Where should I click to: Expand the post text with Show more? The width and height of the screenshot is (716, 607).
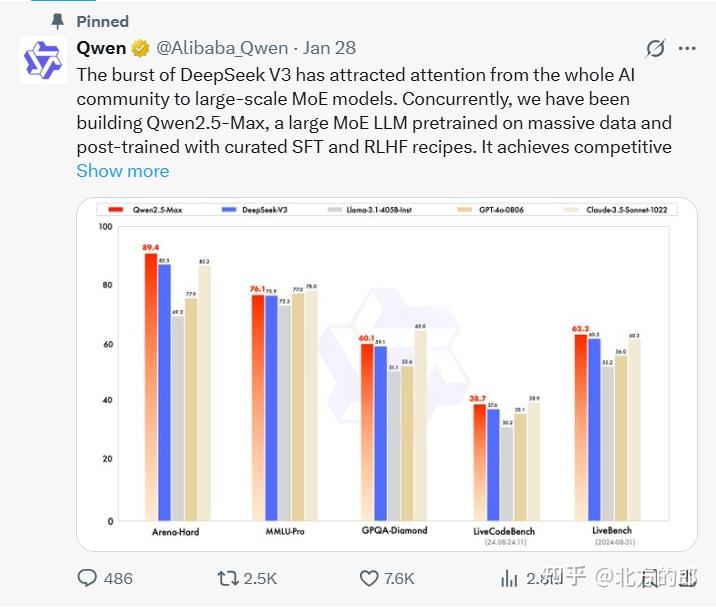123,170
